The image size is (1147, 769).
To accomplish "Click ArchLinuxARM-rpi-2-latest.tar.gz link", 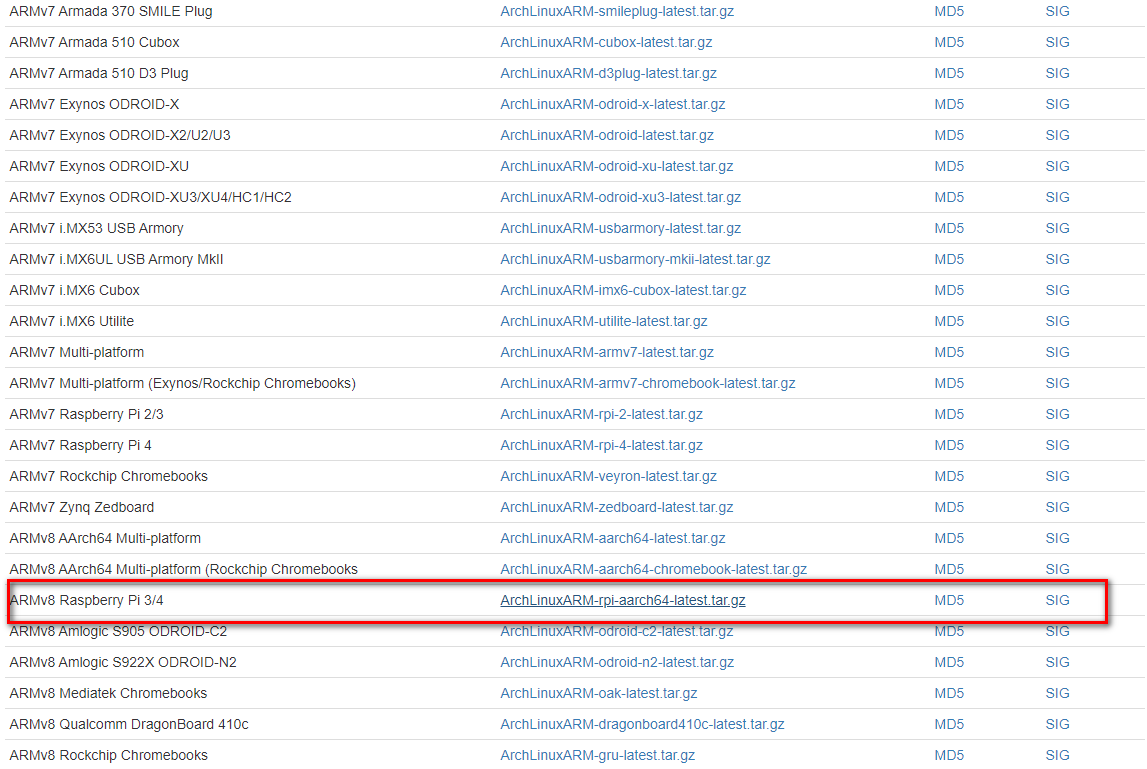I will (x=601, y=414).
